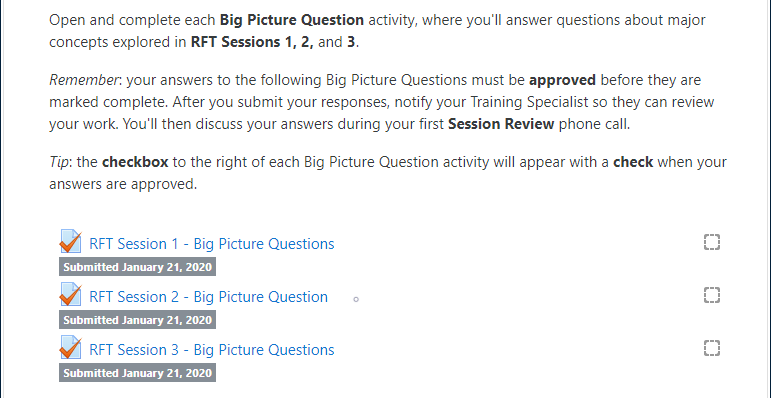Viewport: 771px width, 398px height.
Task: Click the bold 'Session Review' text
Action: (x=501, y=123)
